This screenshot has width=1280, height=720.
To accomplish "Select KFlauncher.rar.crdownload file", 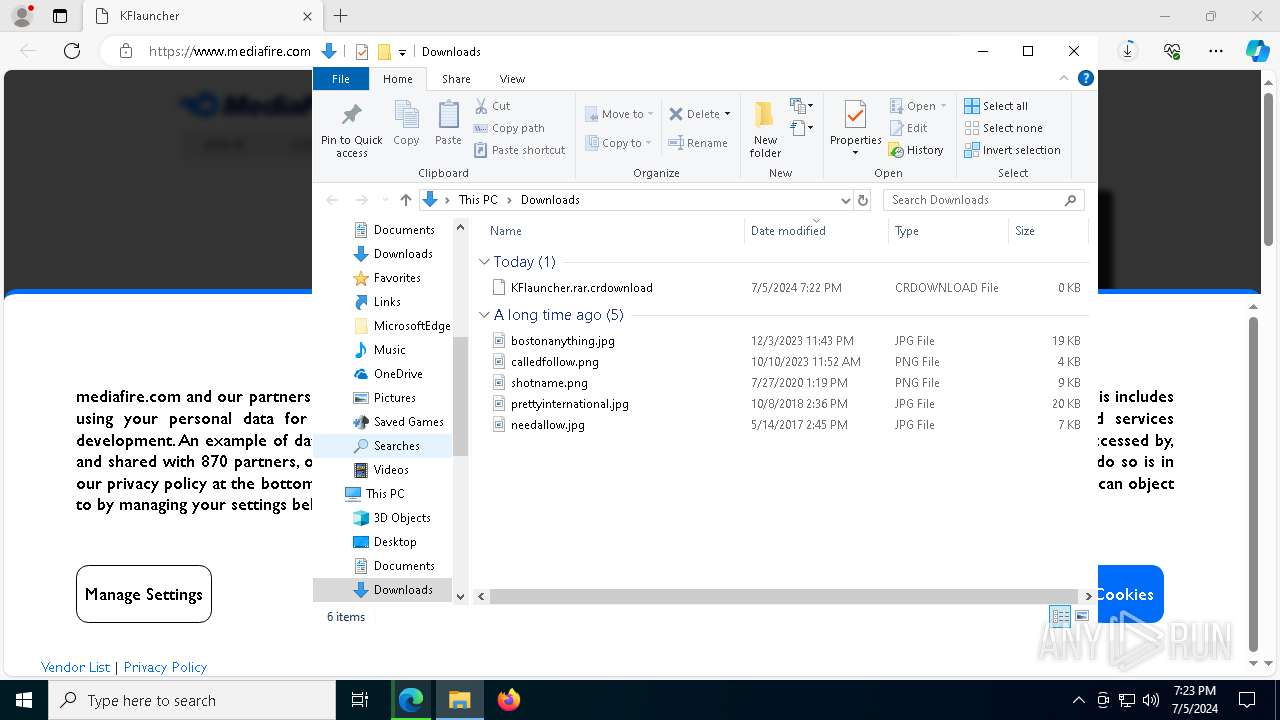I will pyautogui.click(x=581, y=288).
